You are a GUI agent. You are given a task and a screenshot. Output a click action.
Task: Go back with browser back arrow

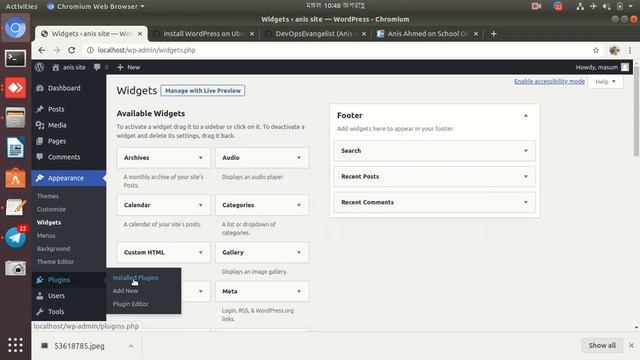pyautogui.click(x=42, y=50)
